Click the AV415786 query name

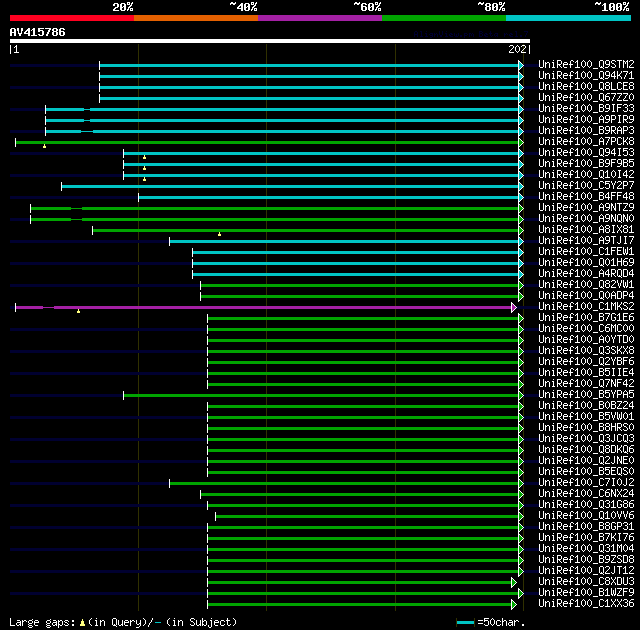click(37, 32)
